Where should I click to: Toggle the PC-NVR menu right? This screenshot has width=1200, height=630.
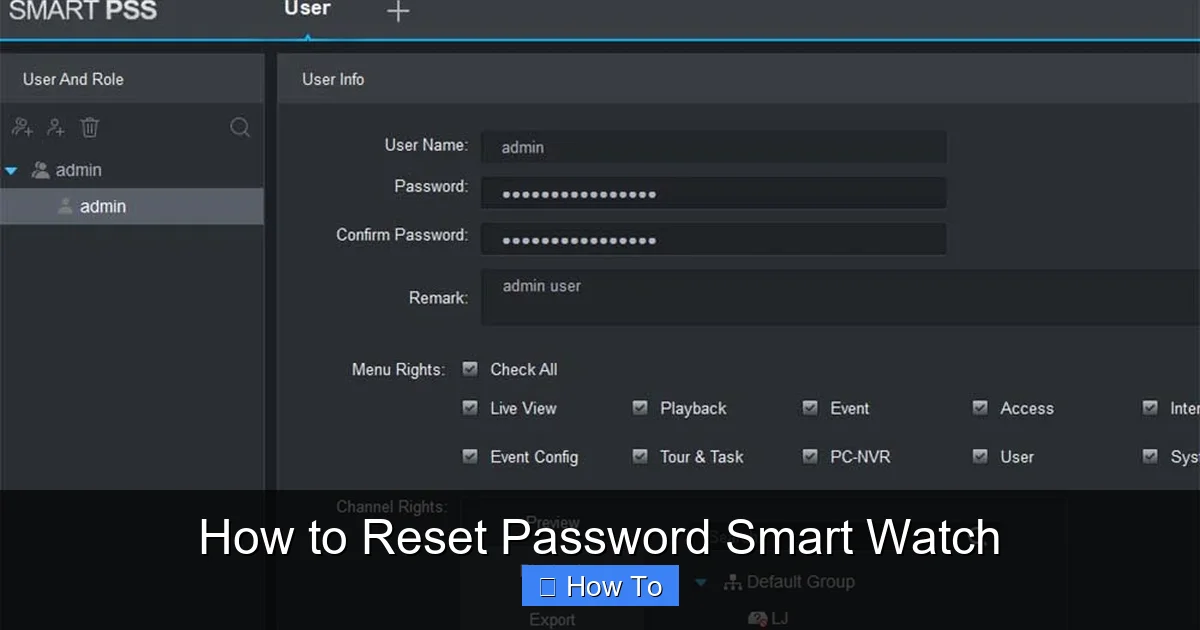810,456
